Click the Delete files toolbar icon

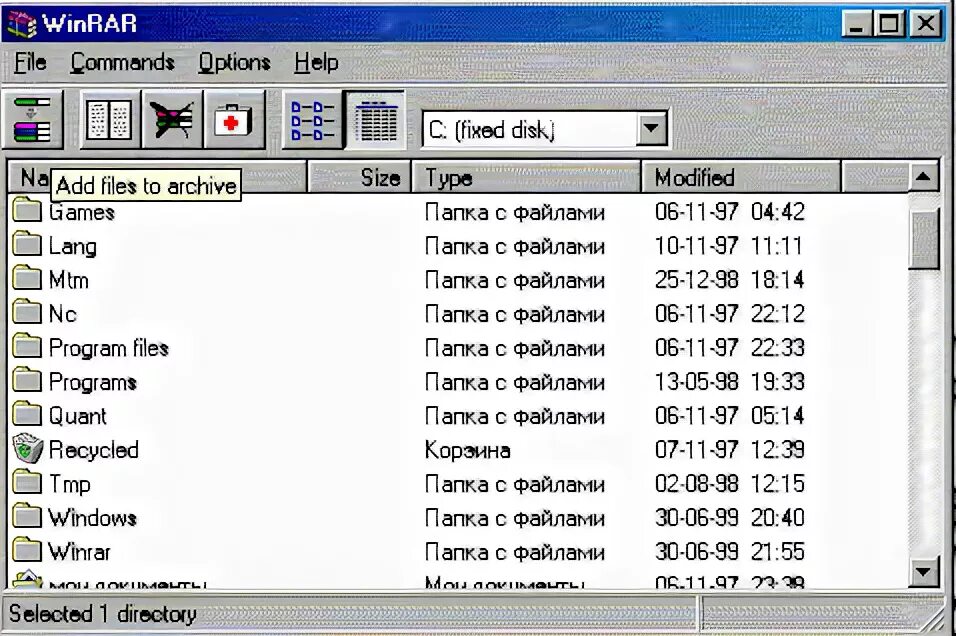pyautogui.click(x=173, y=120)
